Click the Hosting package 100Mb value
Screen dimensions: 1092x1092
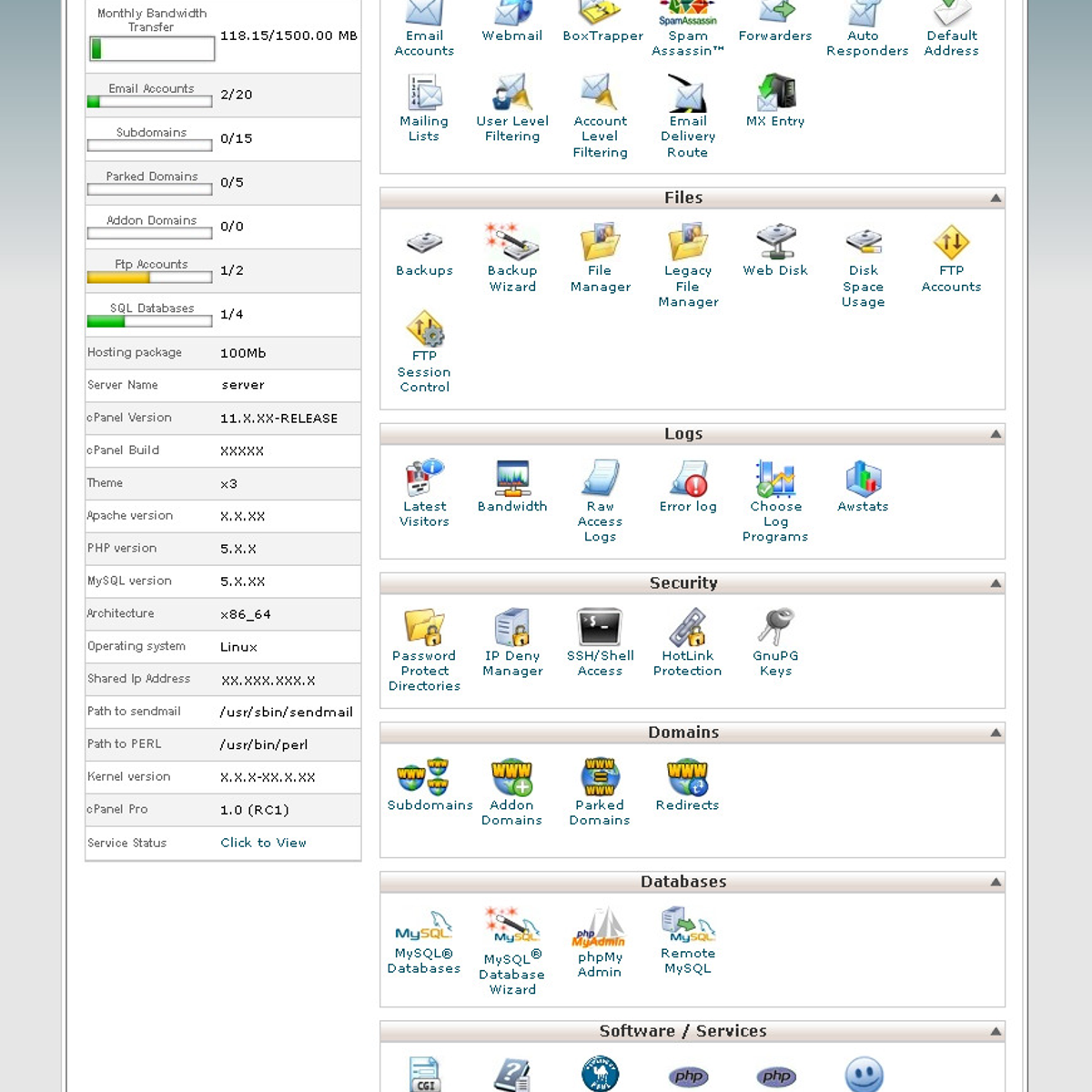pos(243,353)
